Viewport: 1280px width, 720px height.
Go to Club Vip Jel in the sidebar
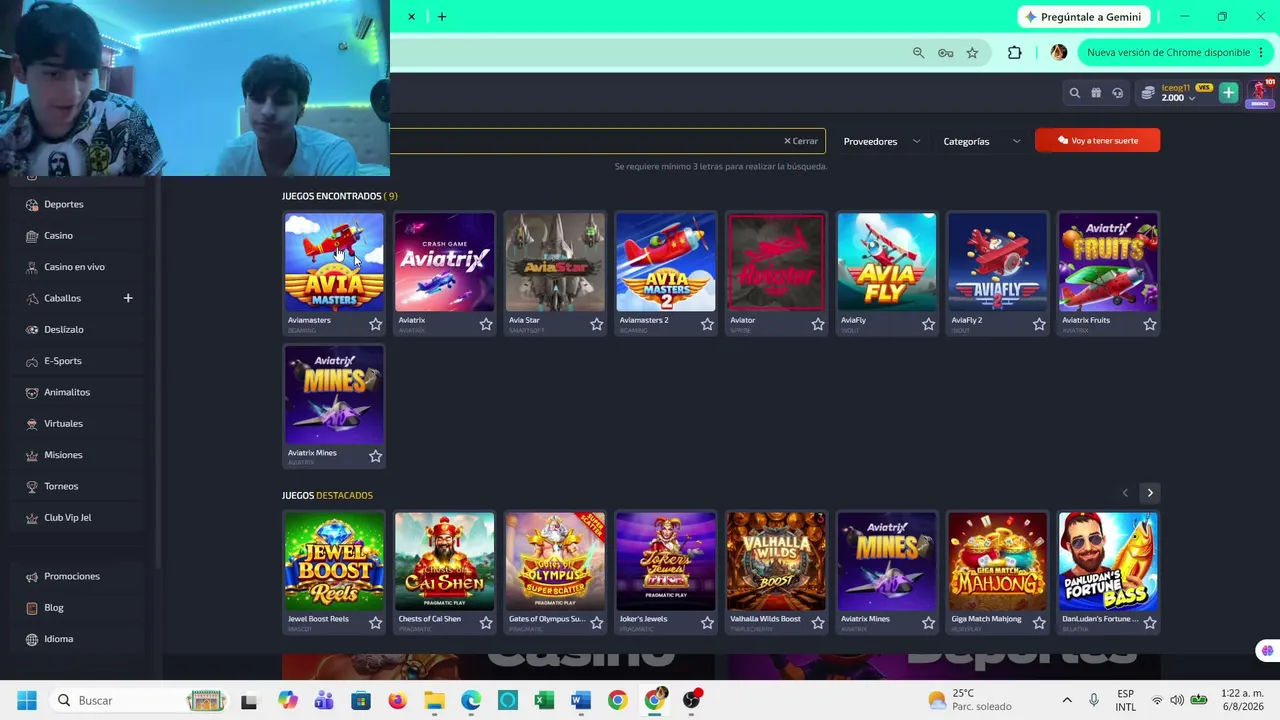[x=67, y=518]
